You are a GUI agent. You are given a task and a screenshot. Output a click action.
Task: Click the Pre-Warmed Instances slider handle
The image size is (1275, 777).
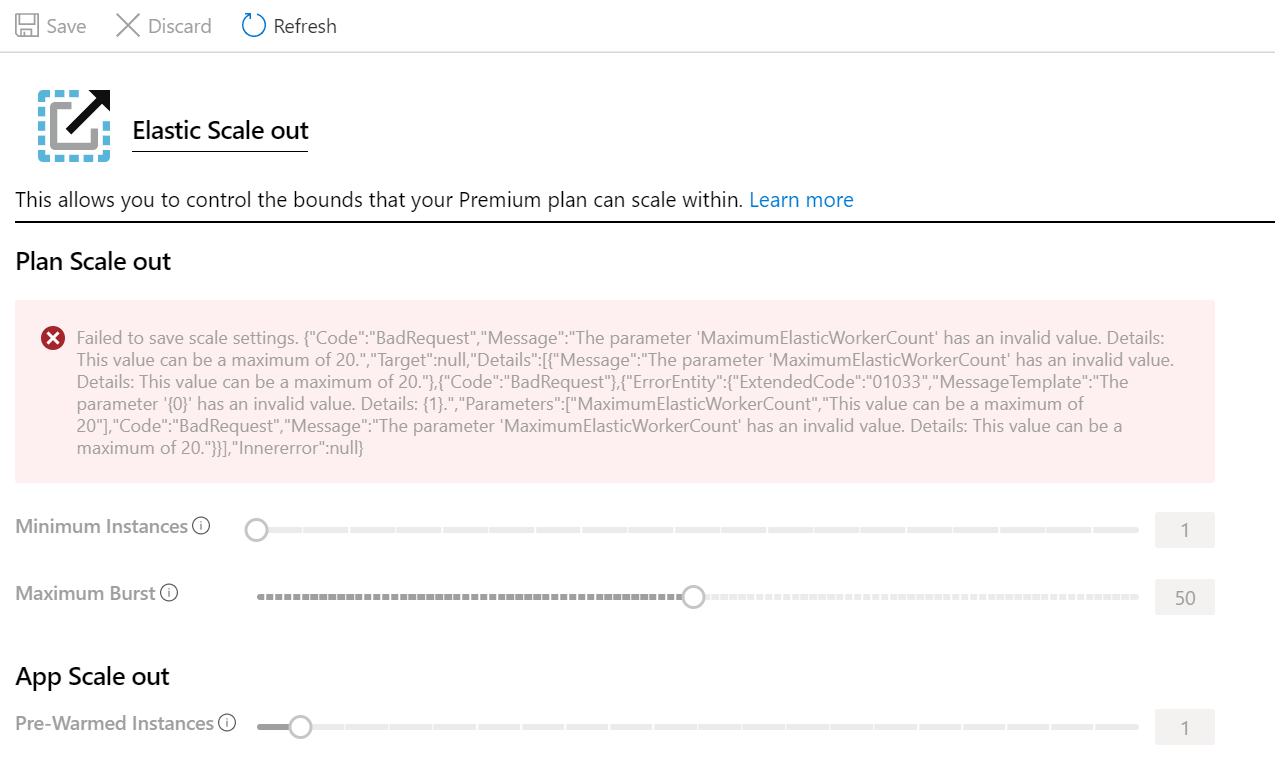pyautogui.click(x=299, y=726)
